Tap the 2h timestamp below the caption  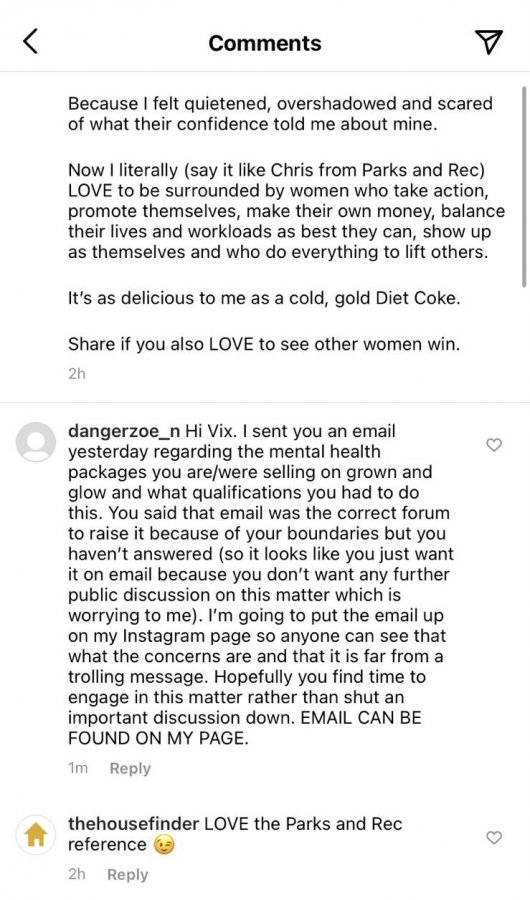point(76,374)
